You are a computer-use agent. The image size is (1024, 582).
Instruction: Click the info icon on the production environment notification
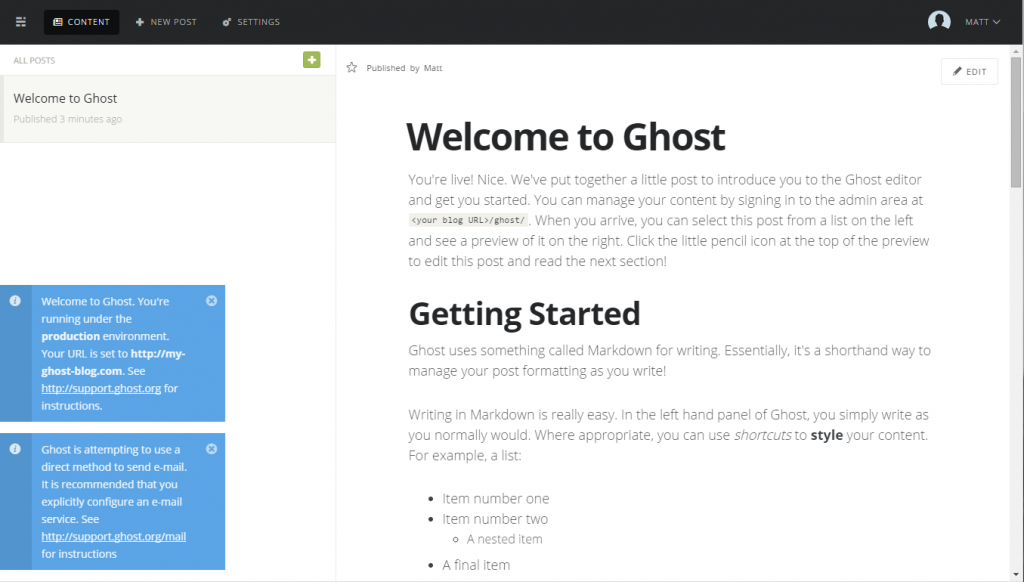(x=13, y=300)
